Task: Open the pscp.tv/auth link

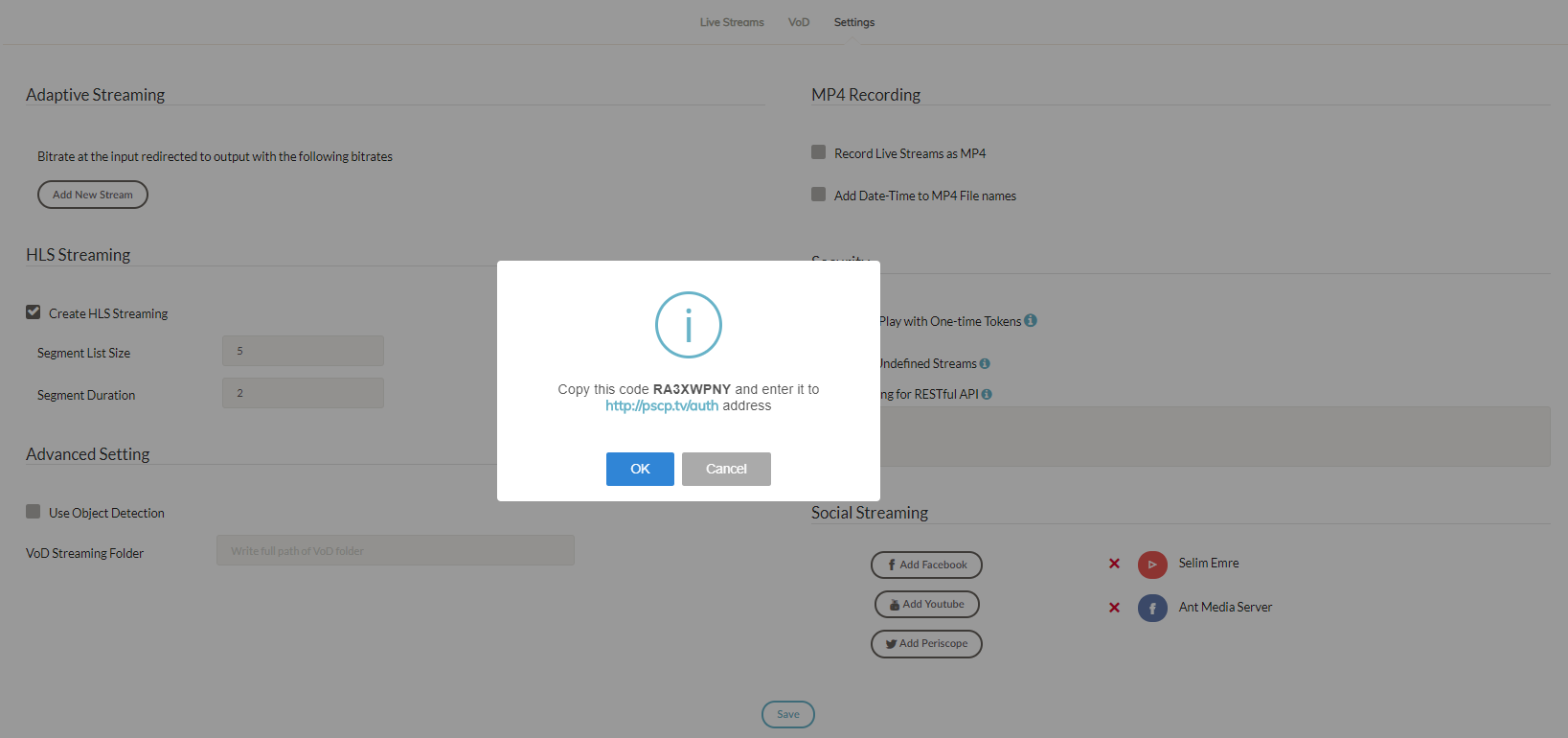Action: [662, 405]
